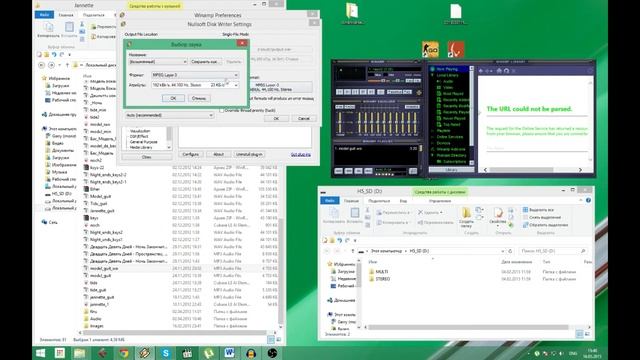The height and width of the screenshot is (360, 640).
Task: Open Winamp from the taskbar
Action: (145, 353)
